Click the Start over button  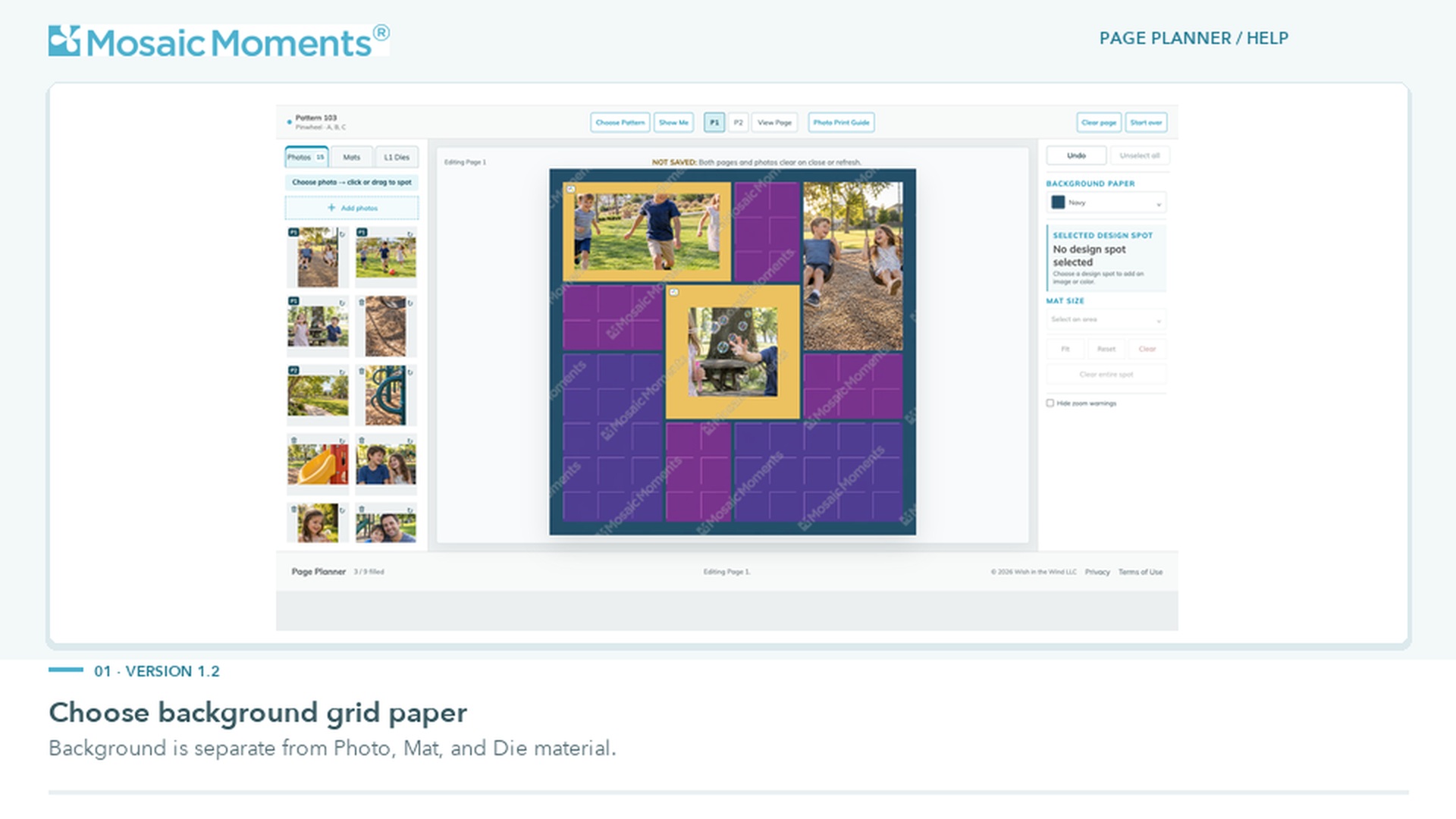[1146, 122]
